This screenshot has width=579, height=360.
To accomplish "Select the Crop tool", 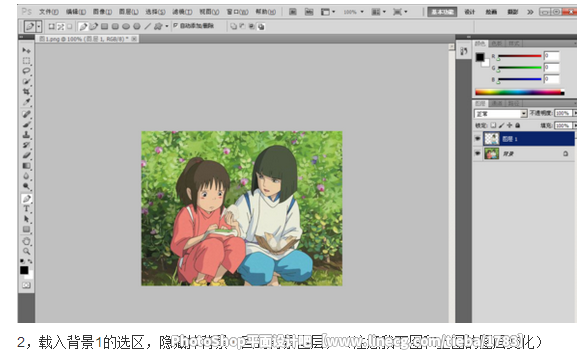I will pyautogui.click(x=26, y=91).
